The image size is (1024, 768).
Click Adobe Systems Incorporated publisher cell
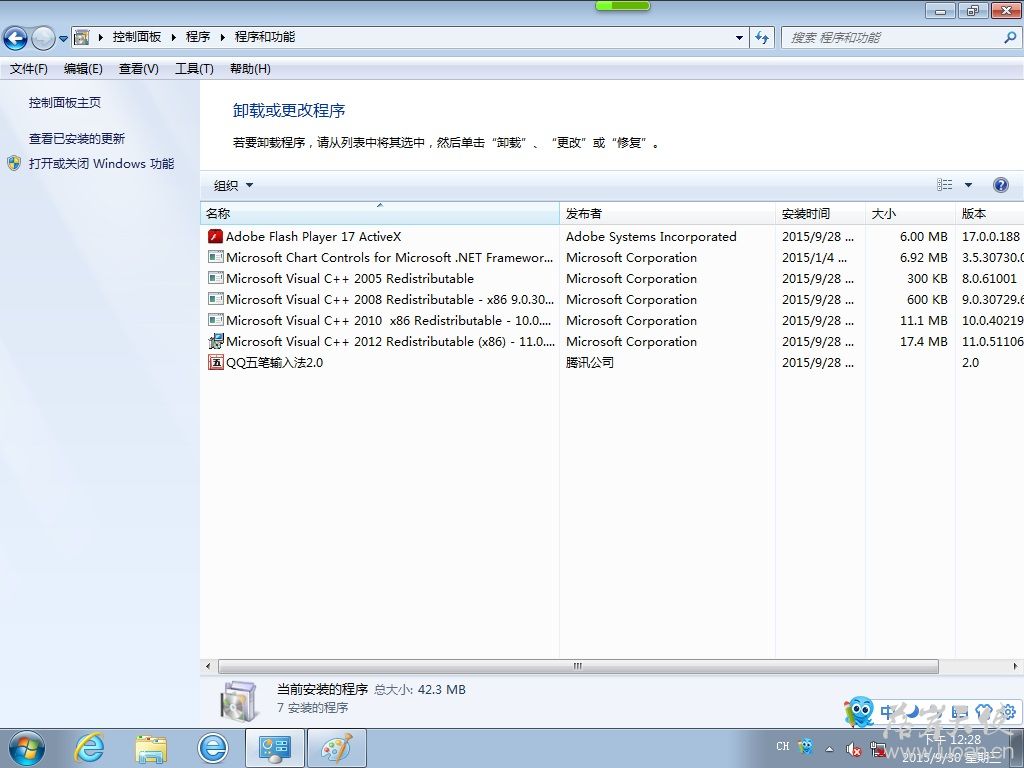(651, 236)
